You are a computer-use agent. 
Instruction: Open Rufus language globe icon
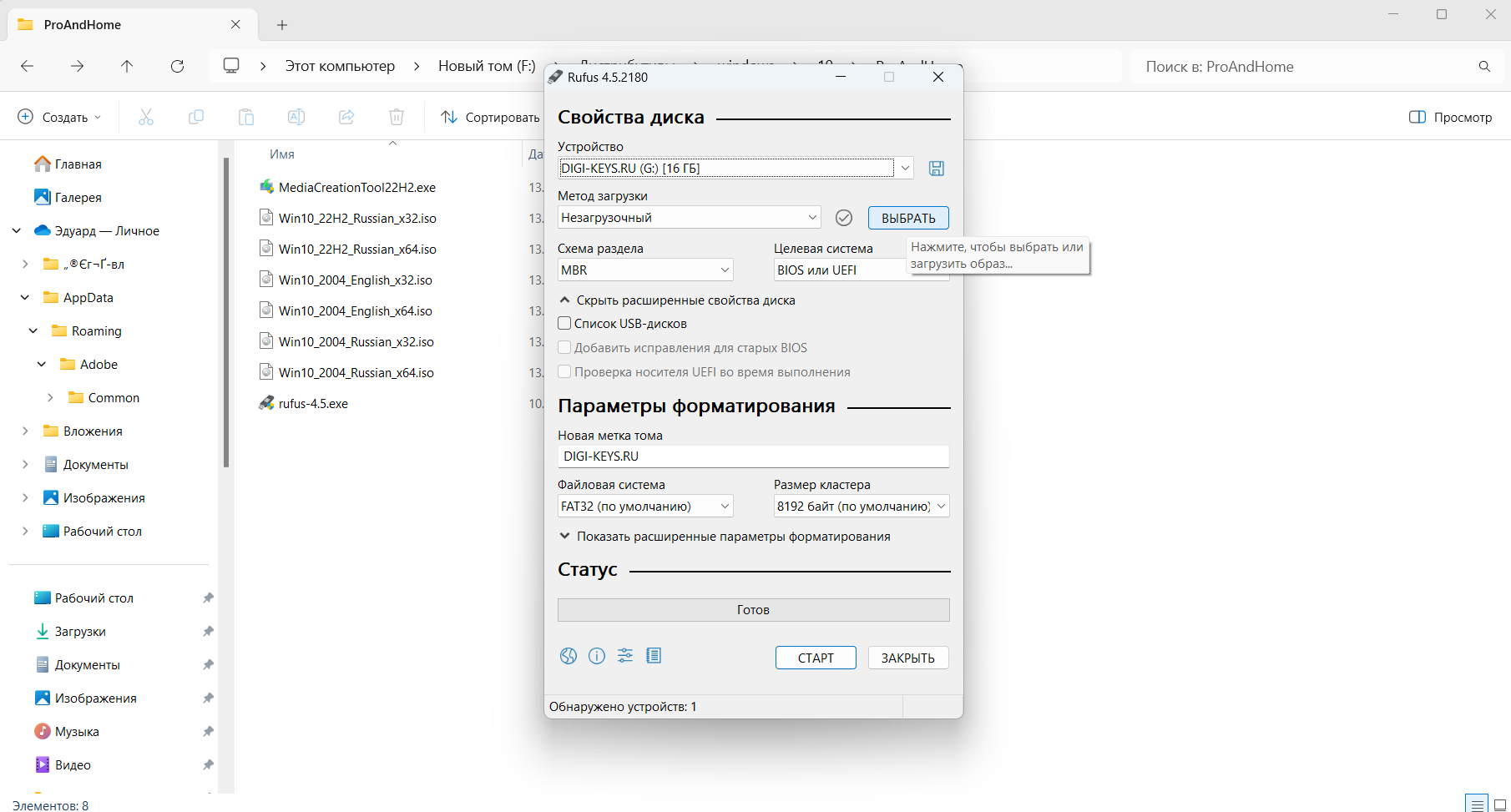point(569,656)
